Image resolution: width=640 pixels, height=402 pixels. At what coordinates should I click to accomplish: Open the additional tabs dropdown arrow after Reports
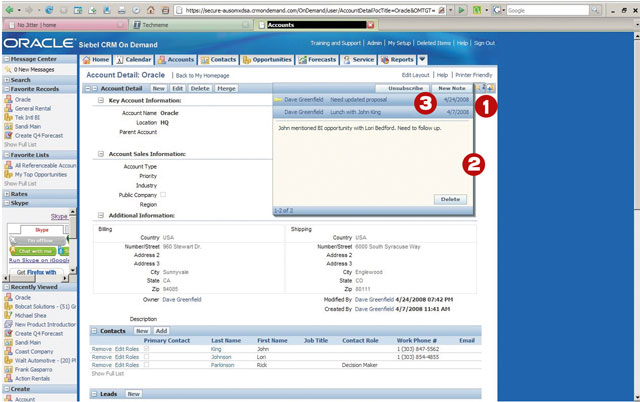(422, 60)
